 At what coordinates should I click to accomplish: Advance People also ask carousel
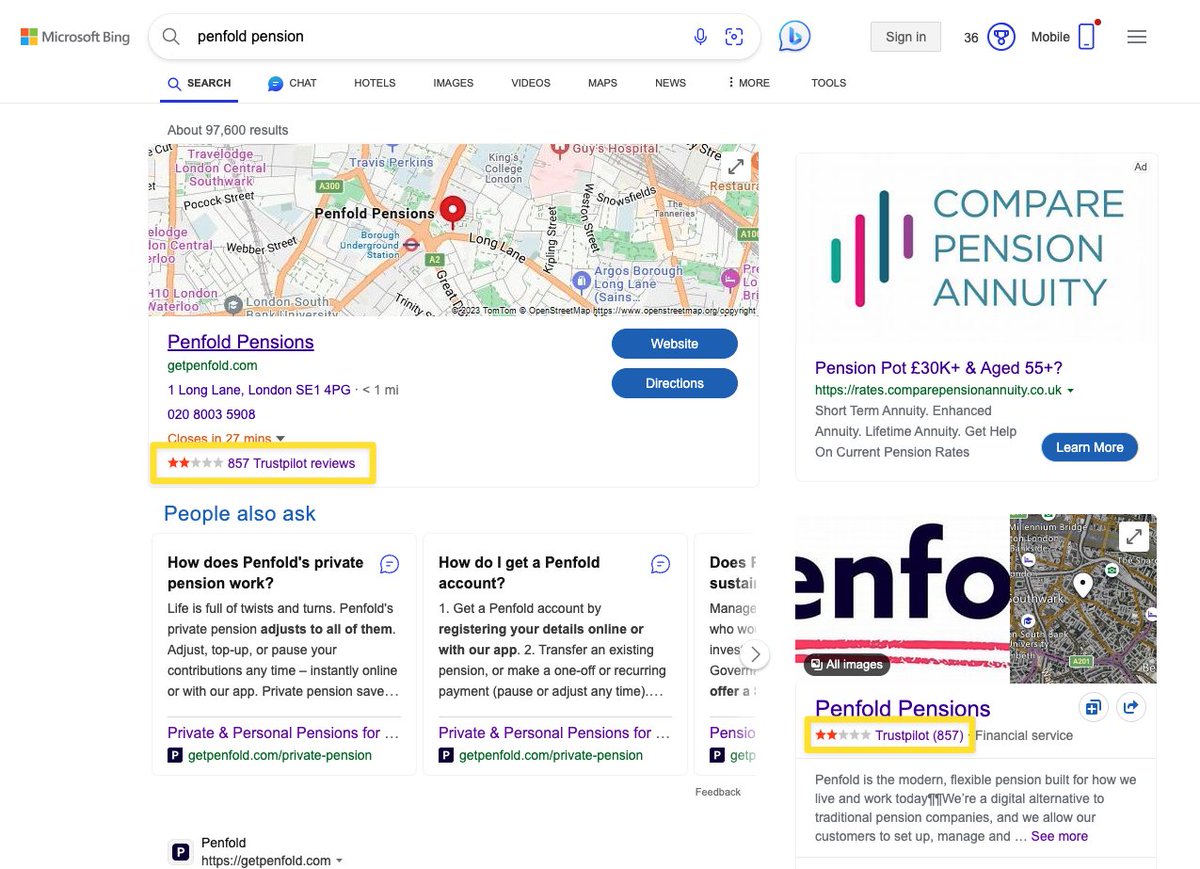[756, 655]
